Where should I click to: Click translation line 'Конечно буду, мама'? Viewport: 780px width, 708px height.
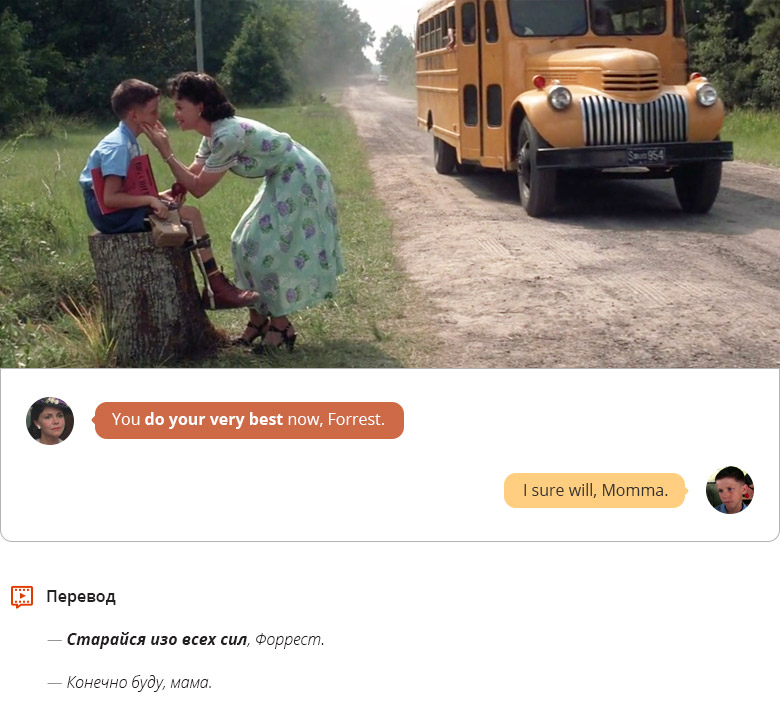coord(139,682)
